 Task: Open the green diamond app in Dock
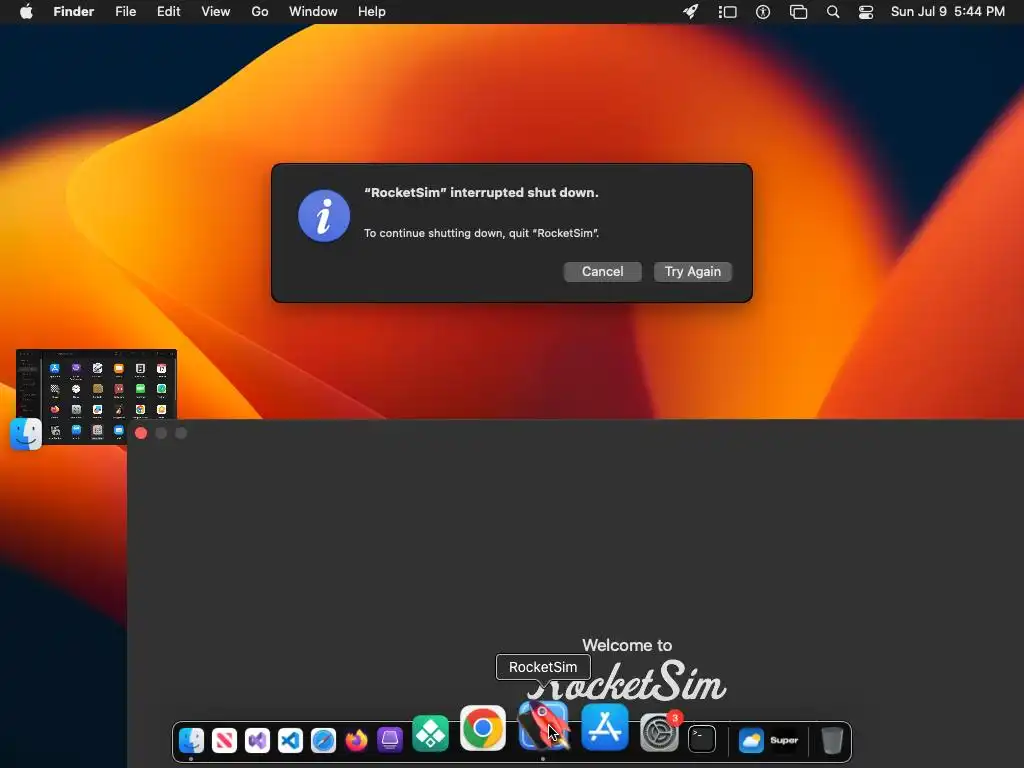coord(430,734)
